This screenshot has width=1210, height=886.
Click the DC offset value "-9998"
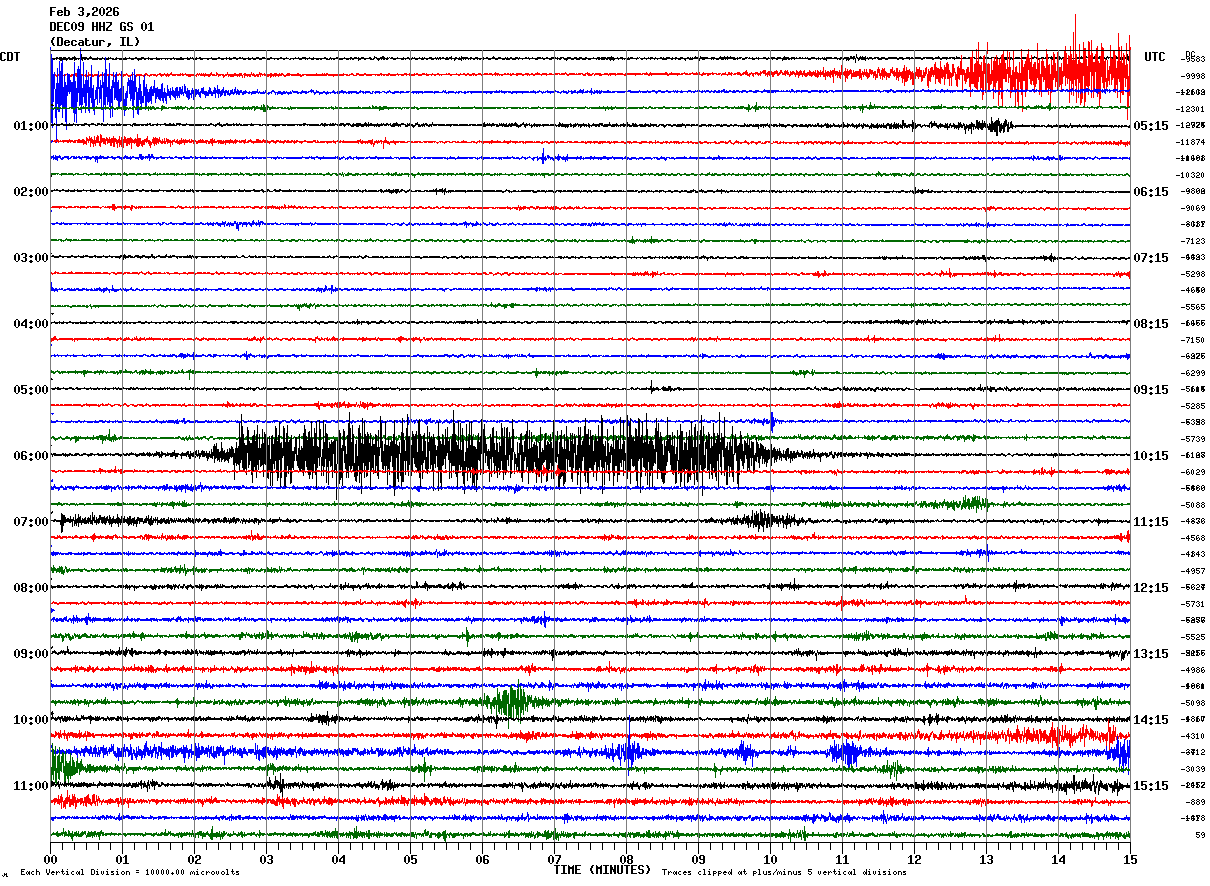tap(1194, 76)
